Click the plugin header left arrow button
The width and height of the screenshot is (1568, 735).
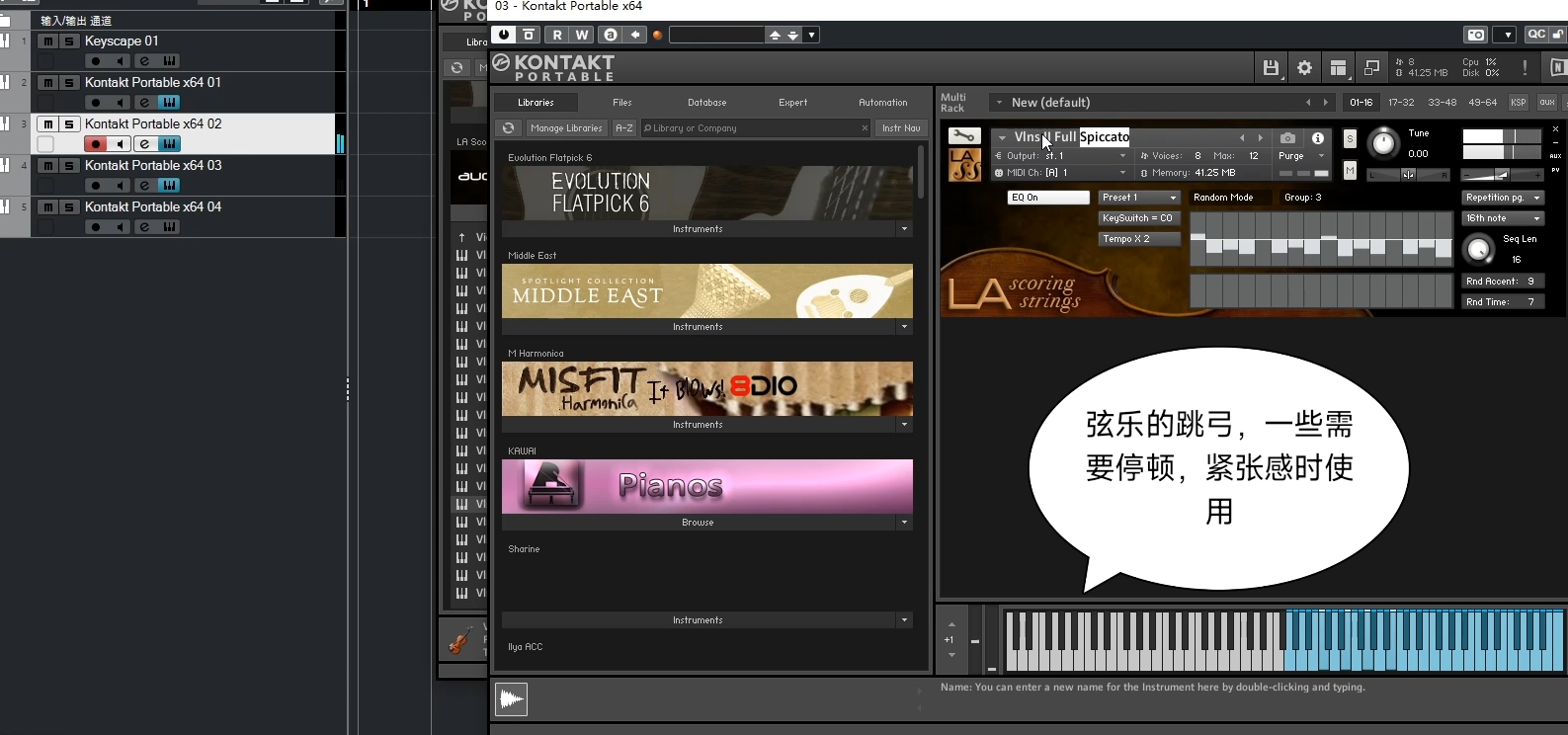(x=635, y=35)
